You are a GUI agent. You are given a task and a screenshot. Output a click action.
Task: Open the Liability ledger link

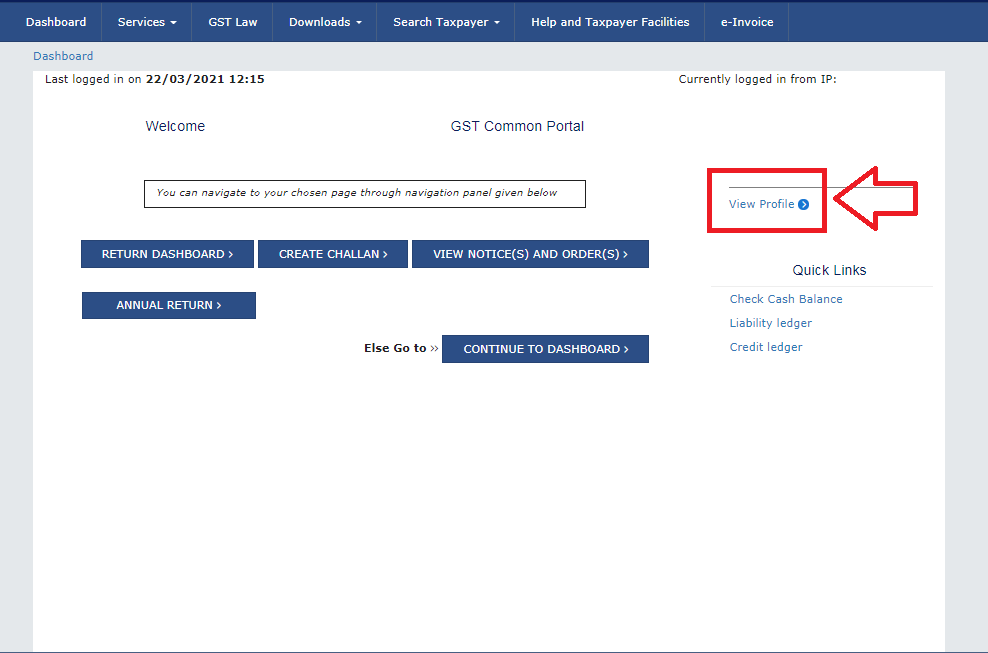pyautogui.click(x=771, y=323)
